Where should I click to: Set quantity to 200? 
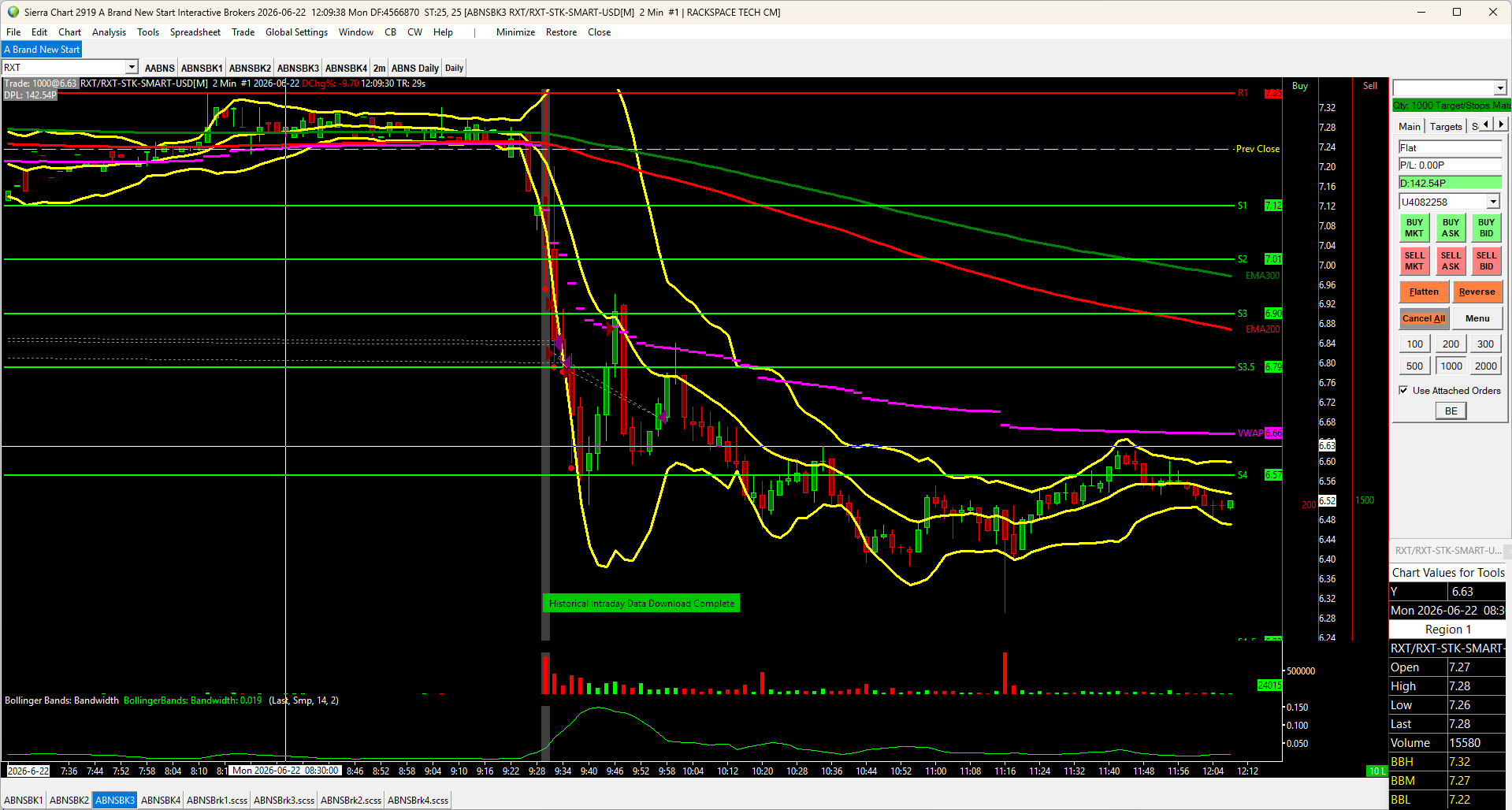1451,344
